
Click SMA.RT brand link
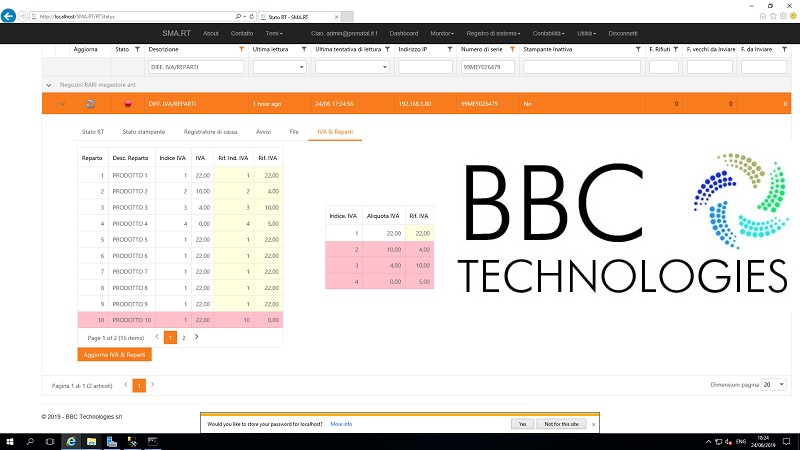(x=177, y=33)
